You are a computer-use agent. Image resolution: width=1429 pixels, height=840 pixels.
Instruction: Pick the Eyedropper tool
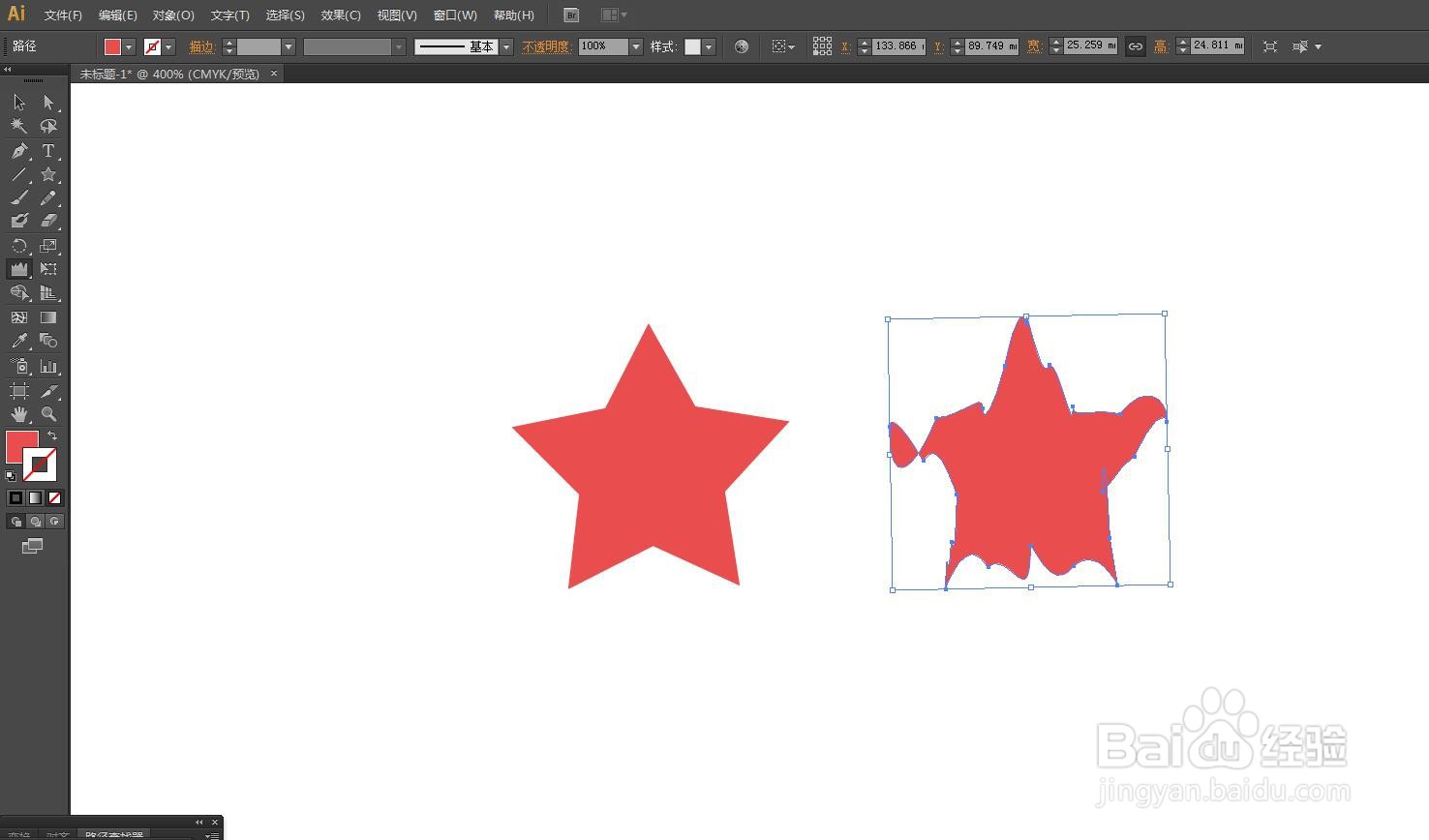(17, 341)
